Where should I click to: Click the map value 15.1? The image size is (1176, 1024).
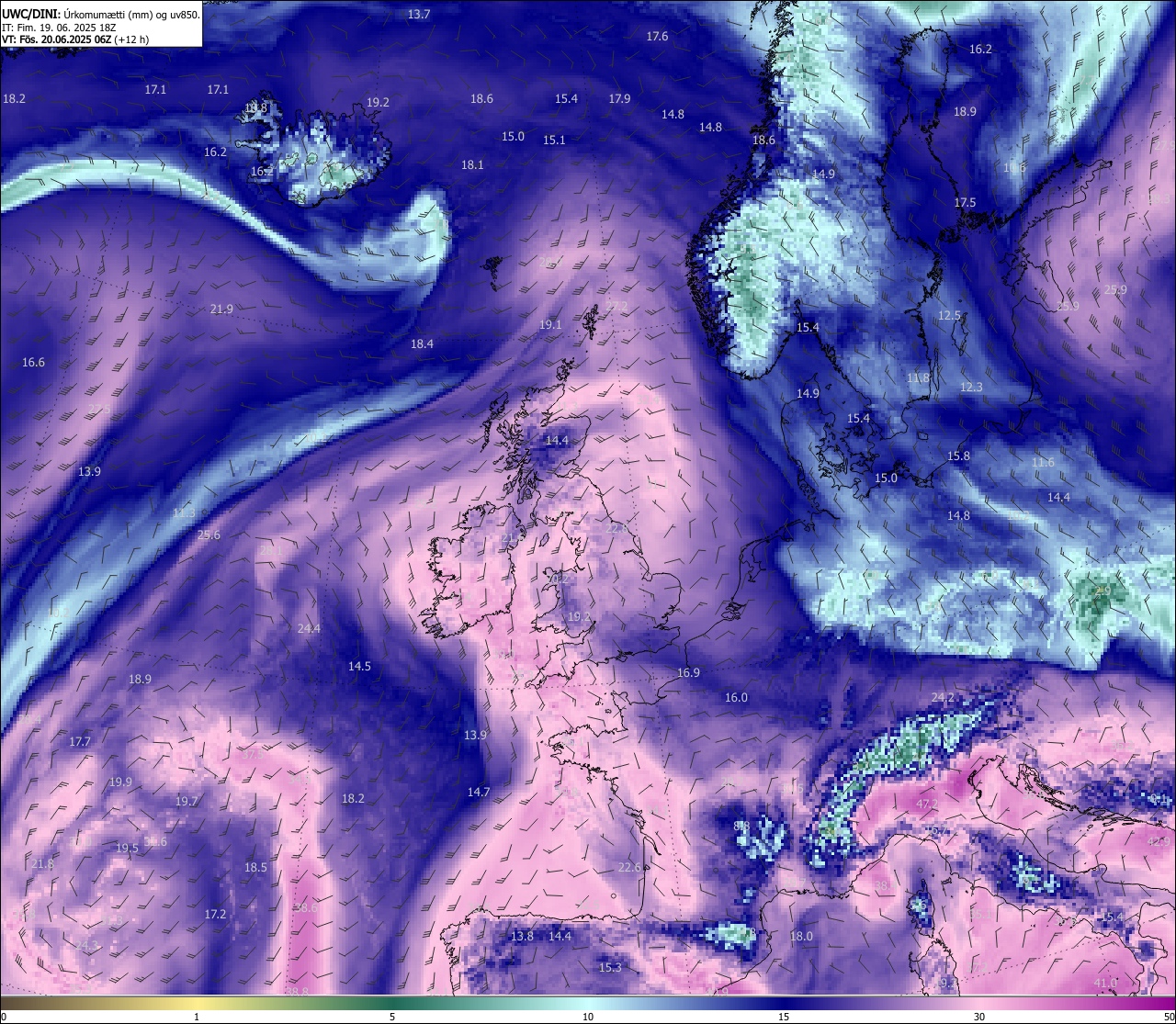(554, 141)
